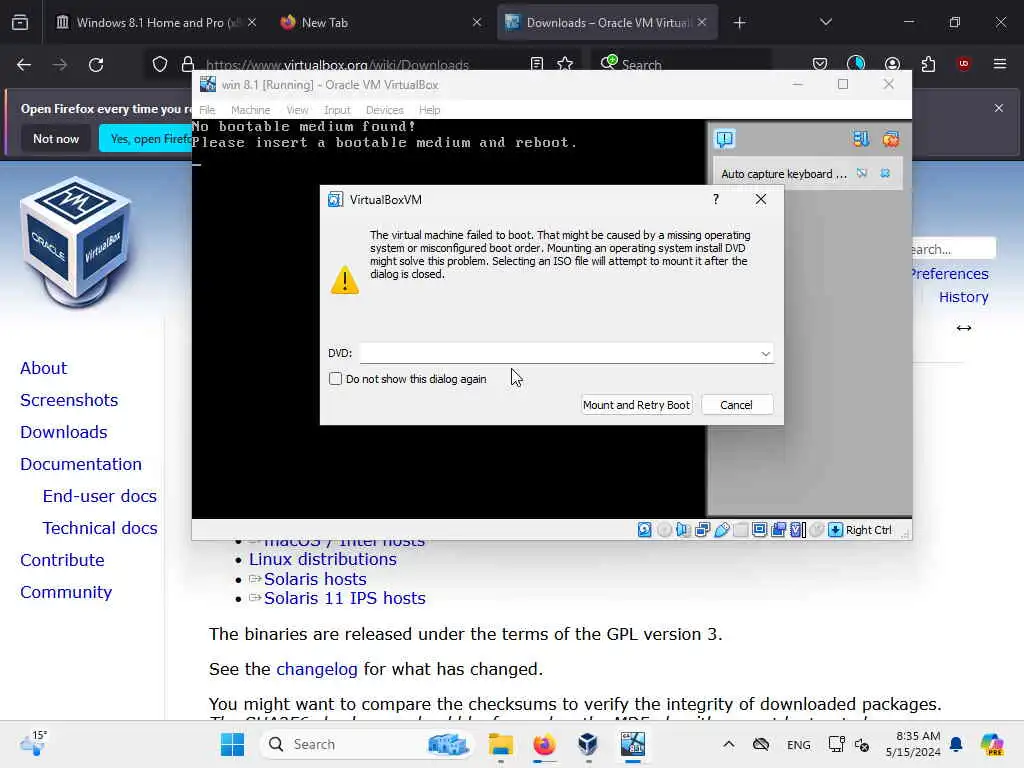Click the network adapters indicator in VM status bar

pos(702,530)
